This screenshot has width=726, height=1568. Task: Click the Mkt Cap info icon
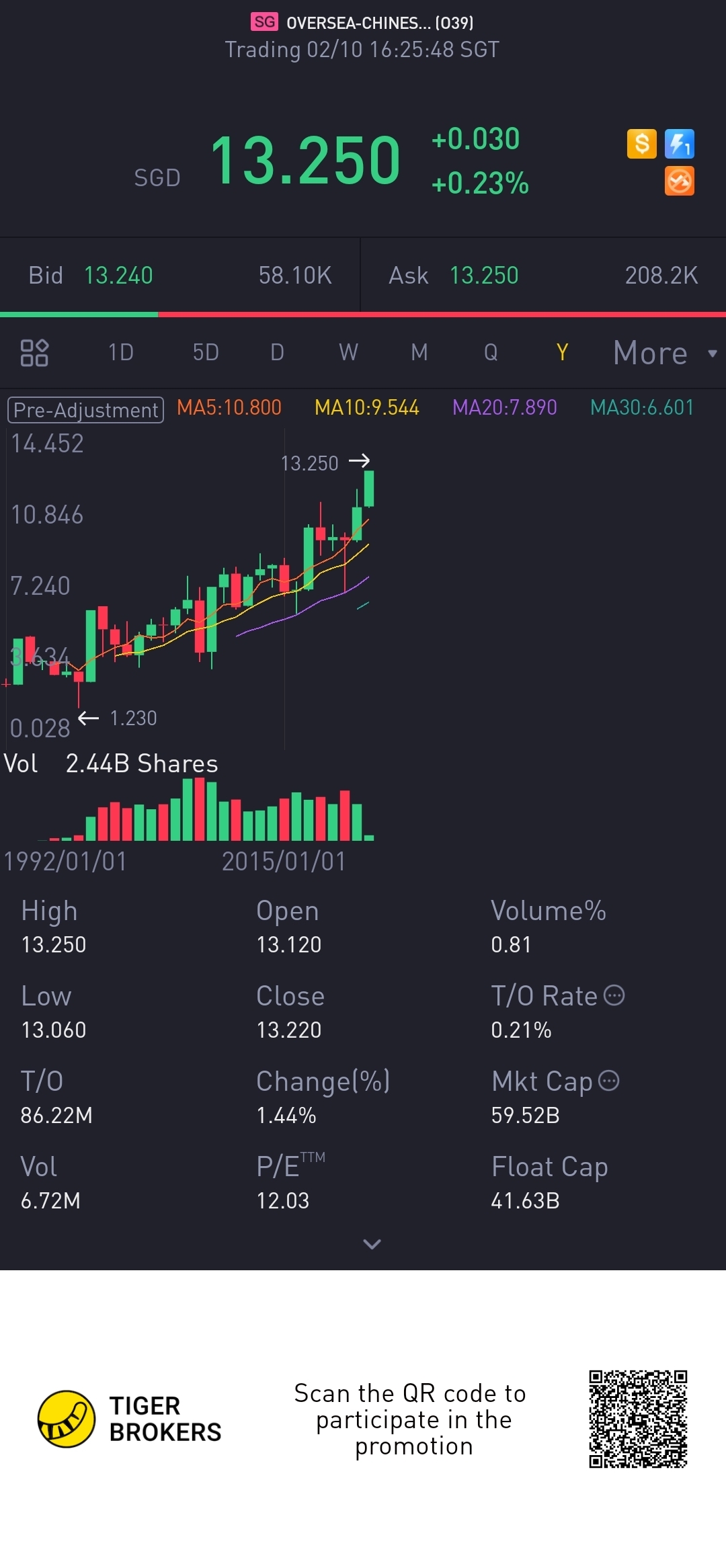pos(609,1081)
